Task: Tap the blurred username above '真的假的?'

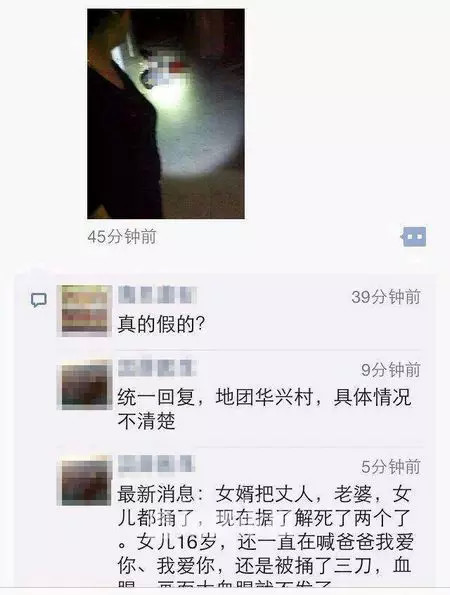Action: click(157, 295)
